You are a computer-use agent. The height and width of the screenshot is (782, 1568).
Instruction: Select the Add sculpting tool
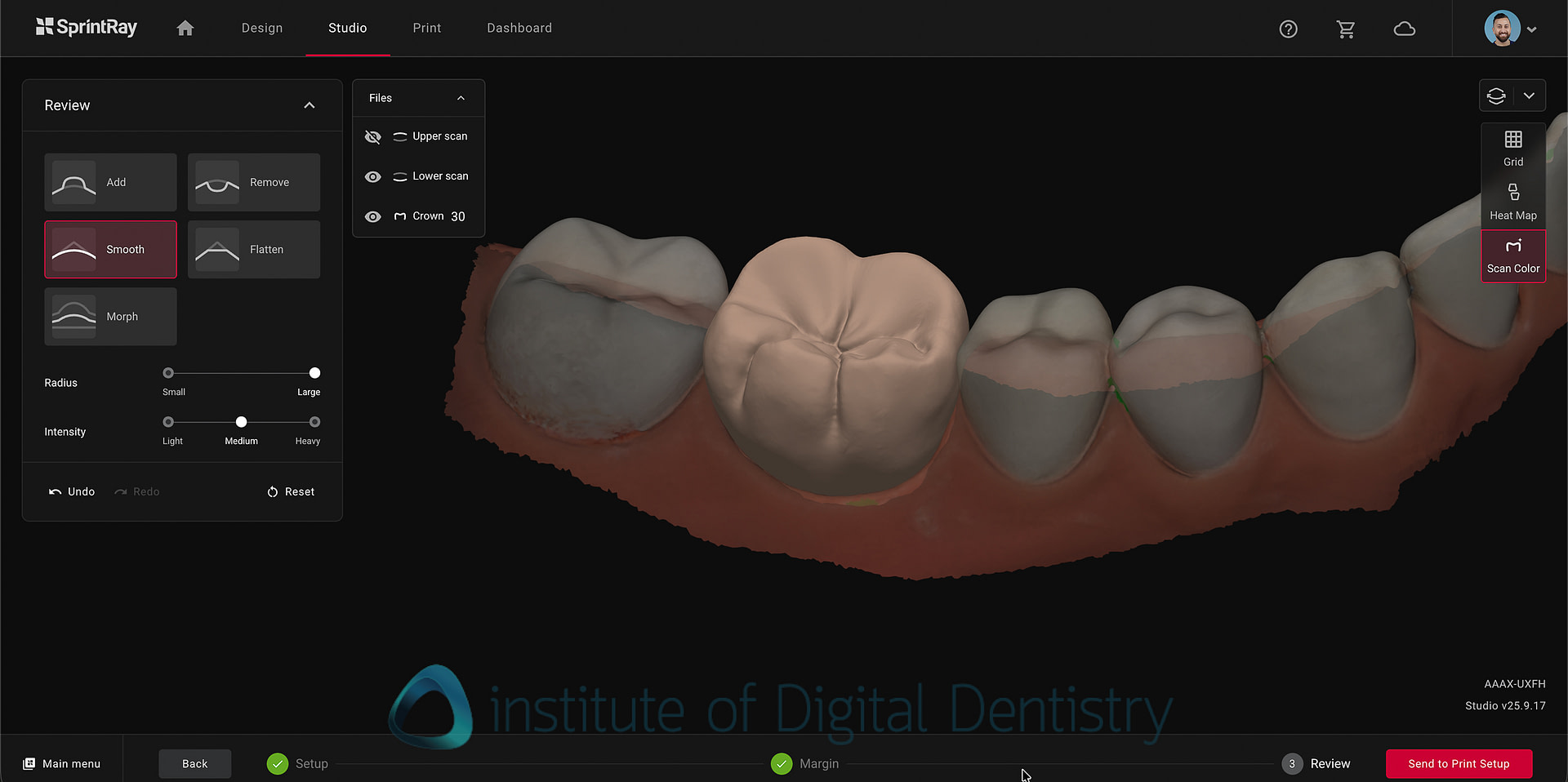click(x=110, y=182)
